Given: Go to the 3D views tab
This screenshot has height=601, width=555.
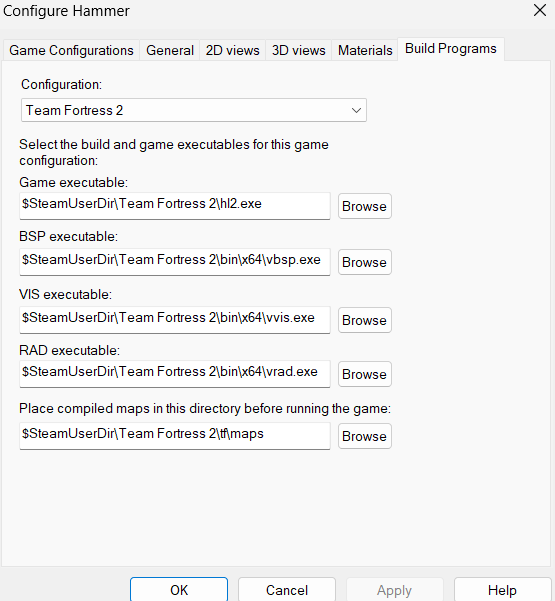Looking at the screenshot, I should click(299, 50).
